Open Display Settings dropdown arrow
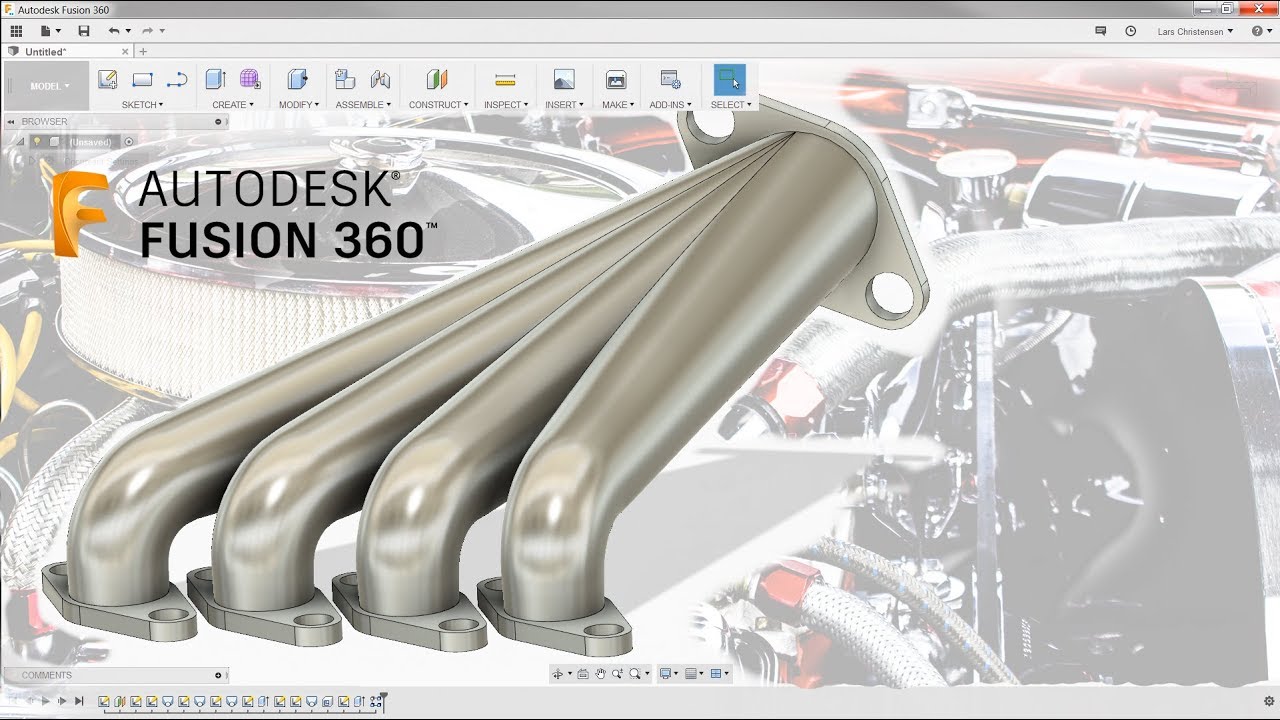The image size is (1280, 720). [x=677, y=674]
